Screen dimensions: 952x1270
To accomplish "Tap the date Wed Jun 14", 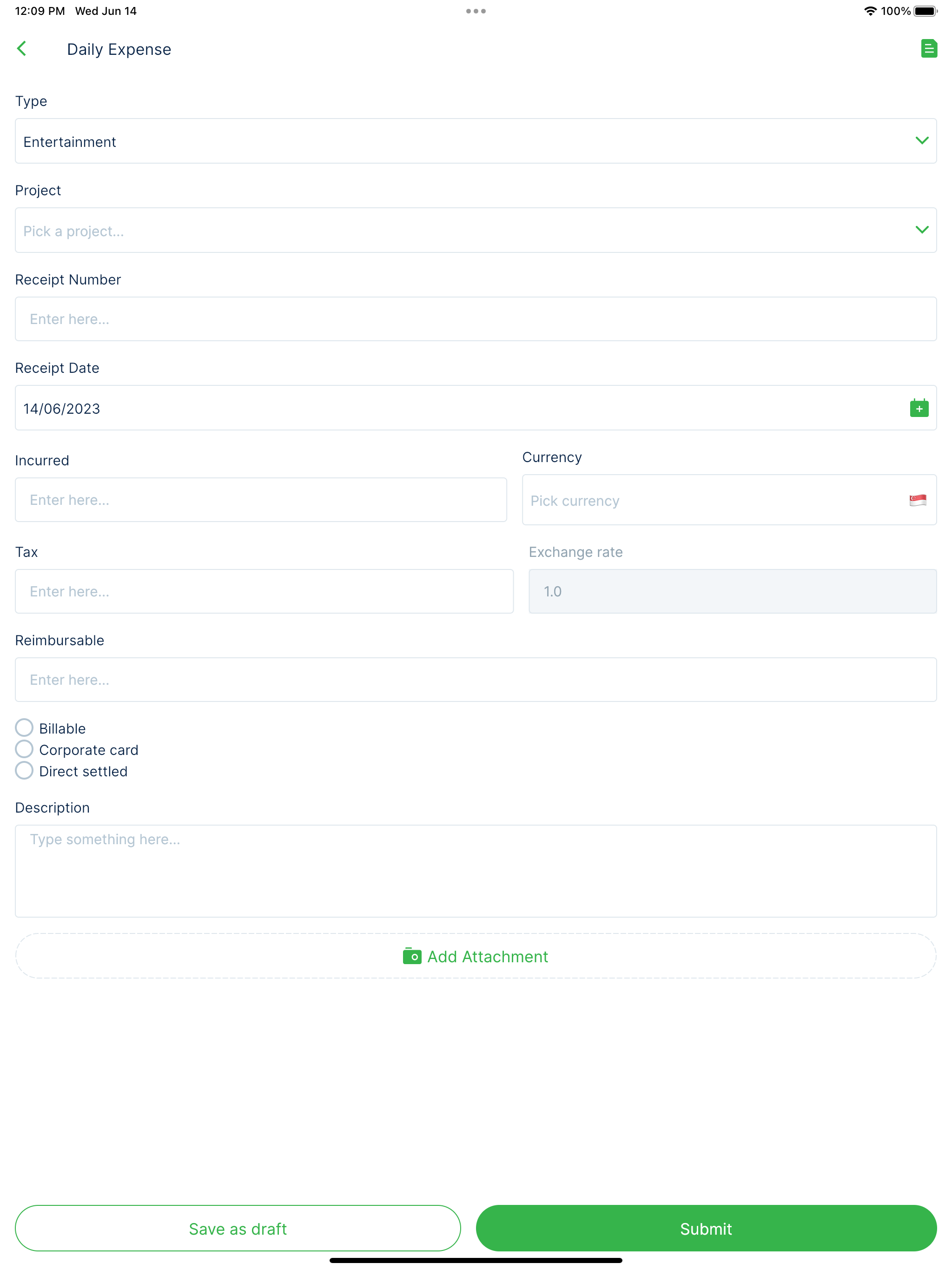I will pyautogui.click(x=106, y=11).
